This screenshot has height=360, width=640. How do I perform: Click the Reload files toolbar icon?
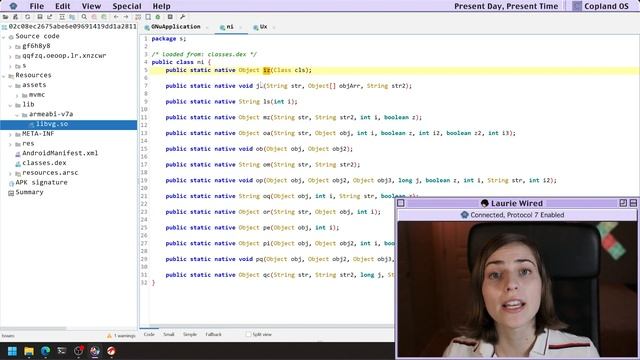point(27,17)
